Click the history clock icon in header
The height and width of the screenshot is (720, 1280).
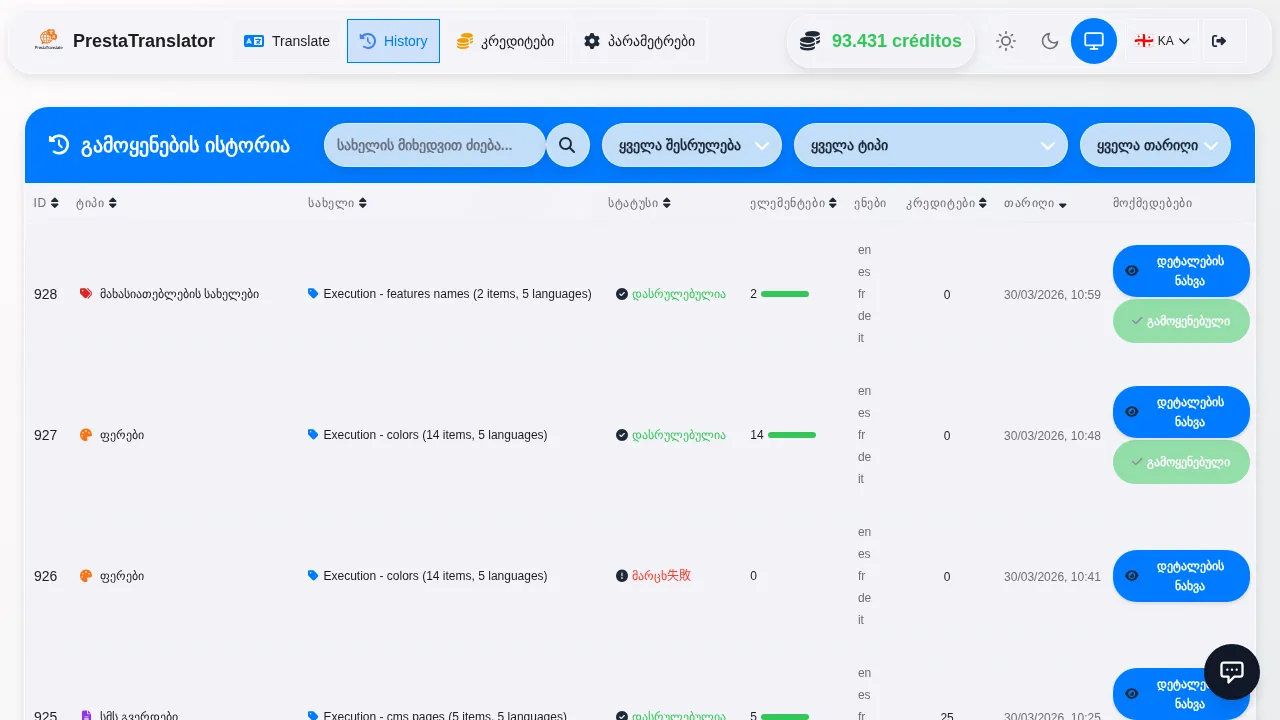[x=59, y=145]
